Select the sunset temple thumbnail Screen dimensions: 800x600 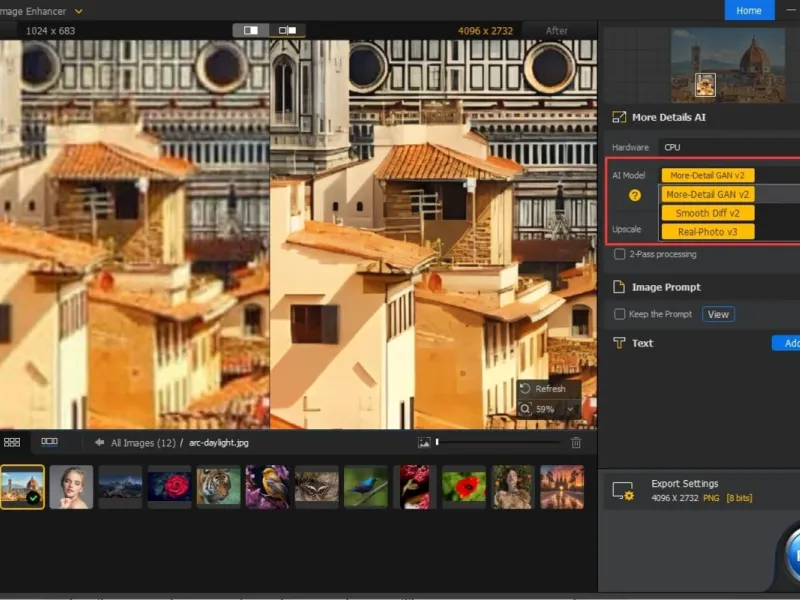pos(562,487)
